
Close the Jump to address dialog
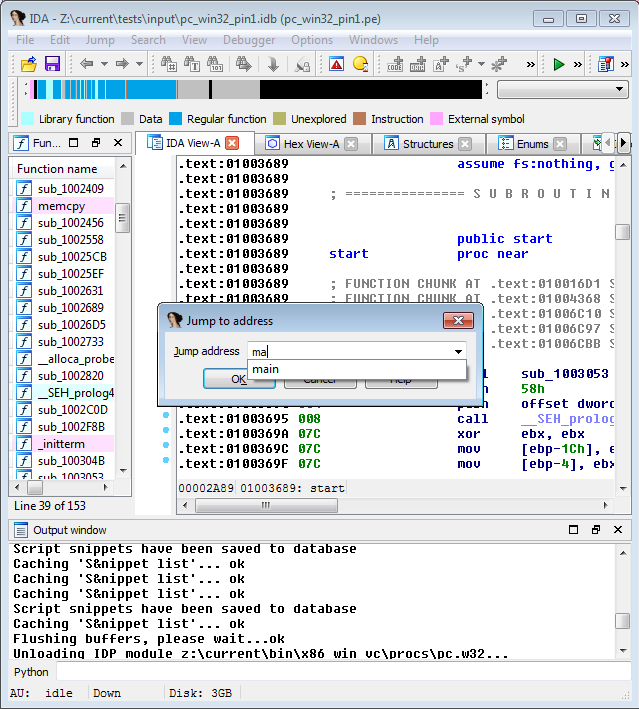click(458, 321)
